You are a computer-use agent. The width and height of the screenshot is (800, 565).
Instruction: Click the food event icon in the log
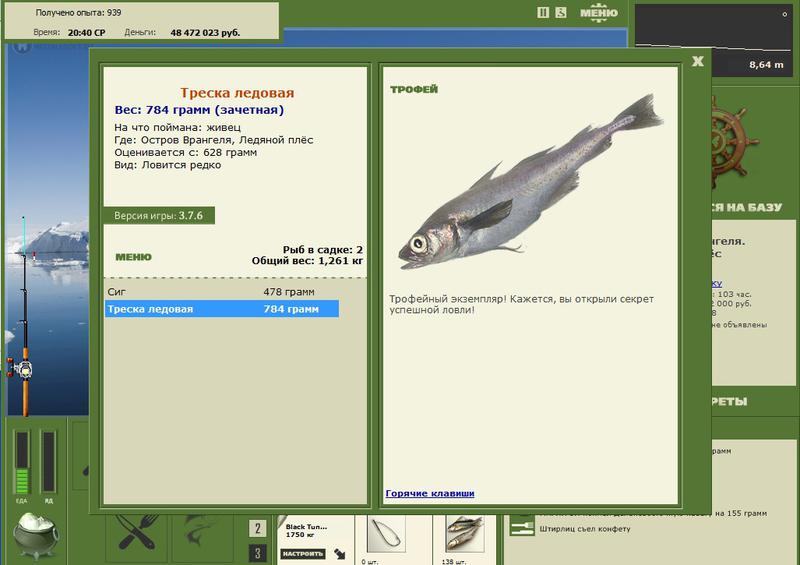pos(522,527)
